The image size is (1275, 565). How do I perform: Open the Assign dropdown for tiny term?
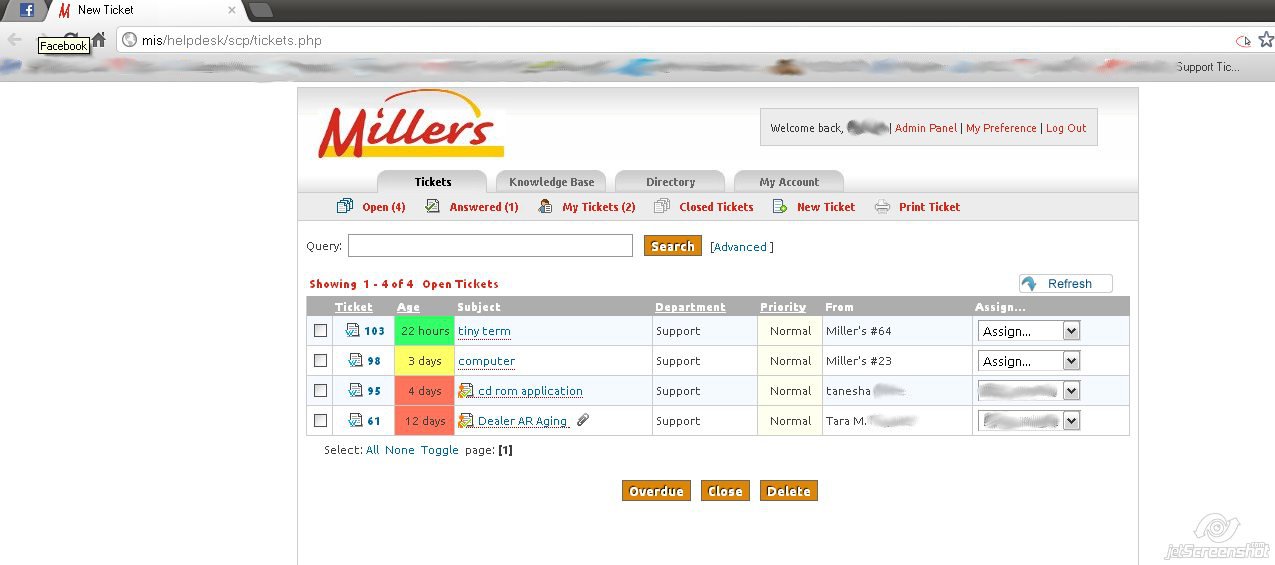pos(1029,331)
